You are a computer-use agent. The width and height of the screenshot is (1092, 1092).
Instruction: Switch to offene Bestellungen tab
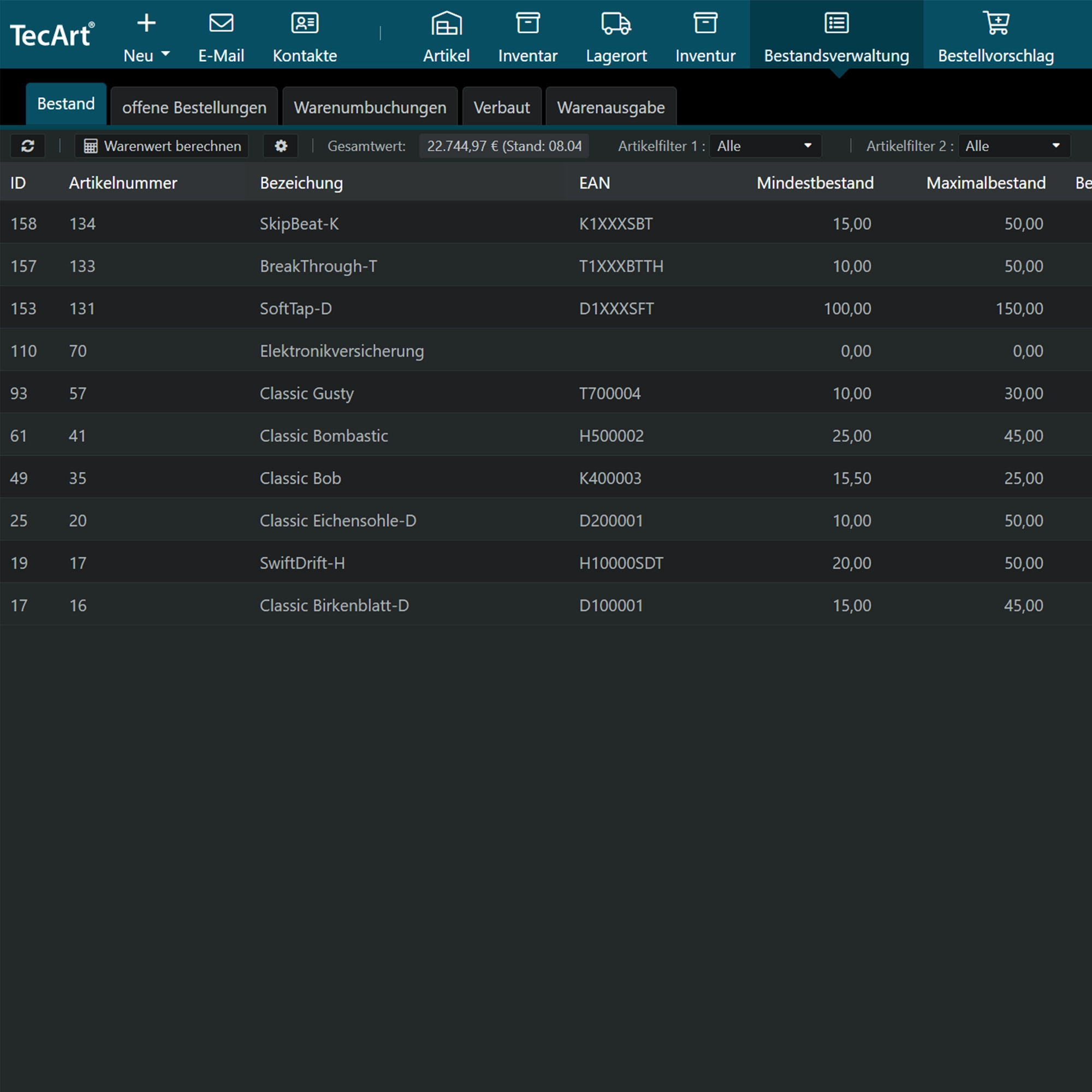(x=194, y=106)
